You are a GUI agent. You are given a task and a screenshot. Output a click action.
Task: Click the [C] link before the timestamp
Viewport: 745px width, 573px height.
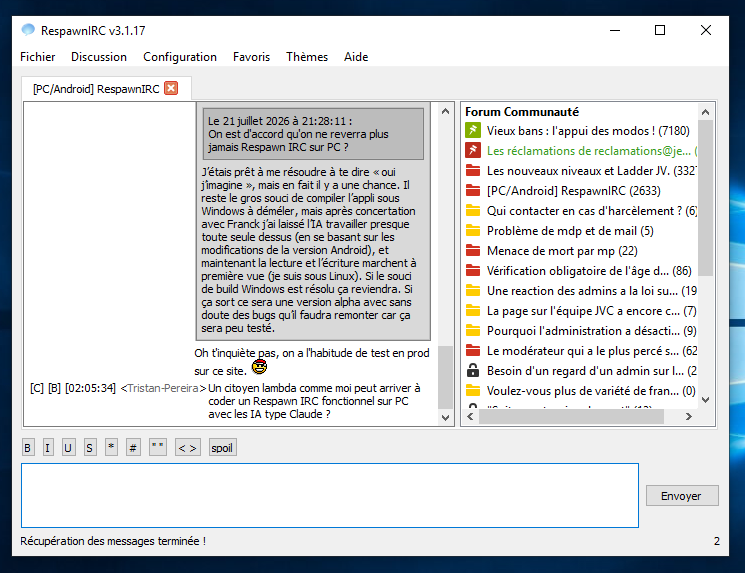[x=37, y=388]
